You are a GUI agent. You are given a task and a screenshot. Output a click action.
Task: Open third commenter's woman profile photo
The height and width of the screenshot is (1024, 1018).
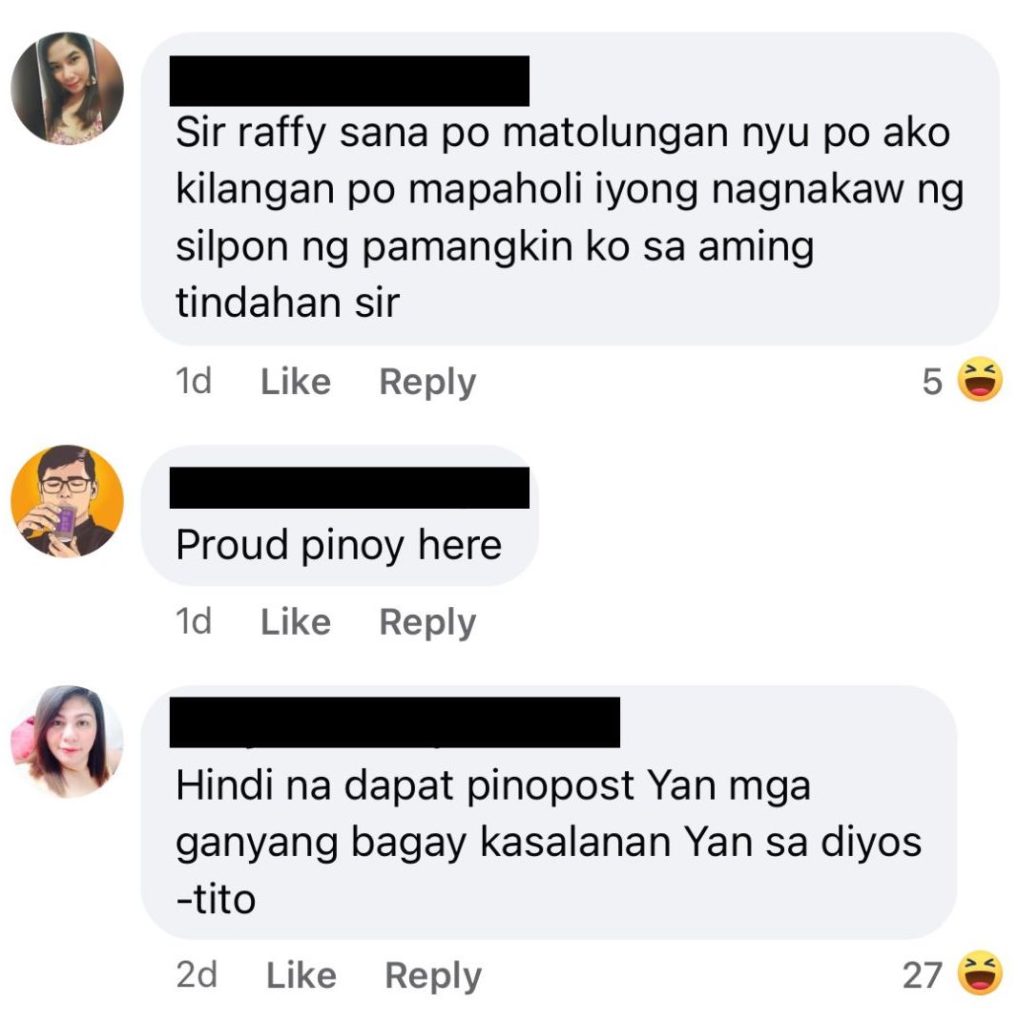(x=67, y=742)
